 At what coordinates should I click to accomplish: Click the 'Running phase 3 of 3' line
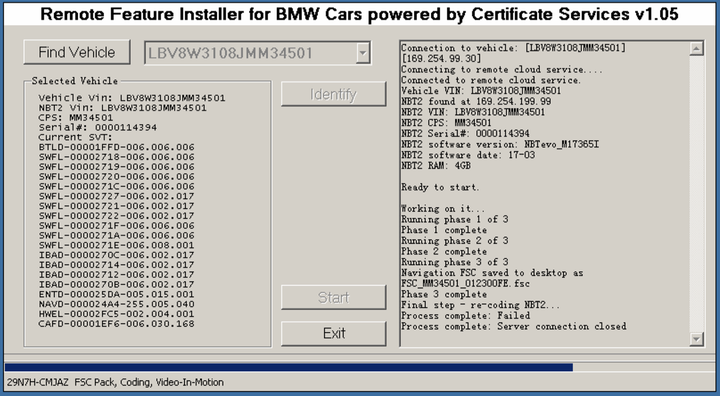[455, 262]
